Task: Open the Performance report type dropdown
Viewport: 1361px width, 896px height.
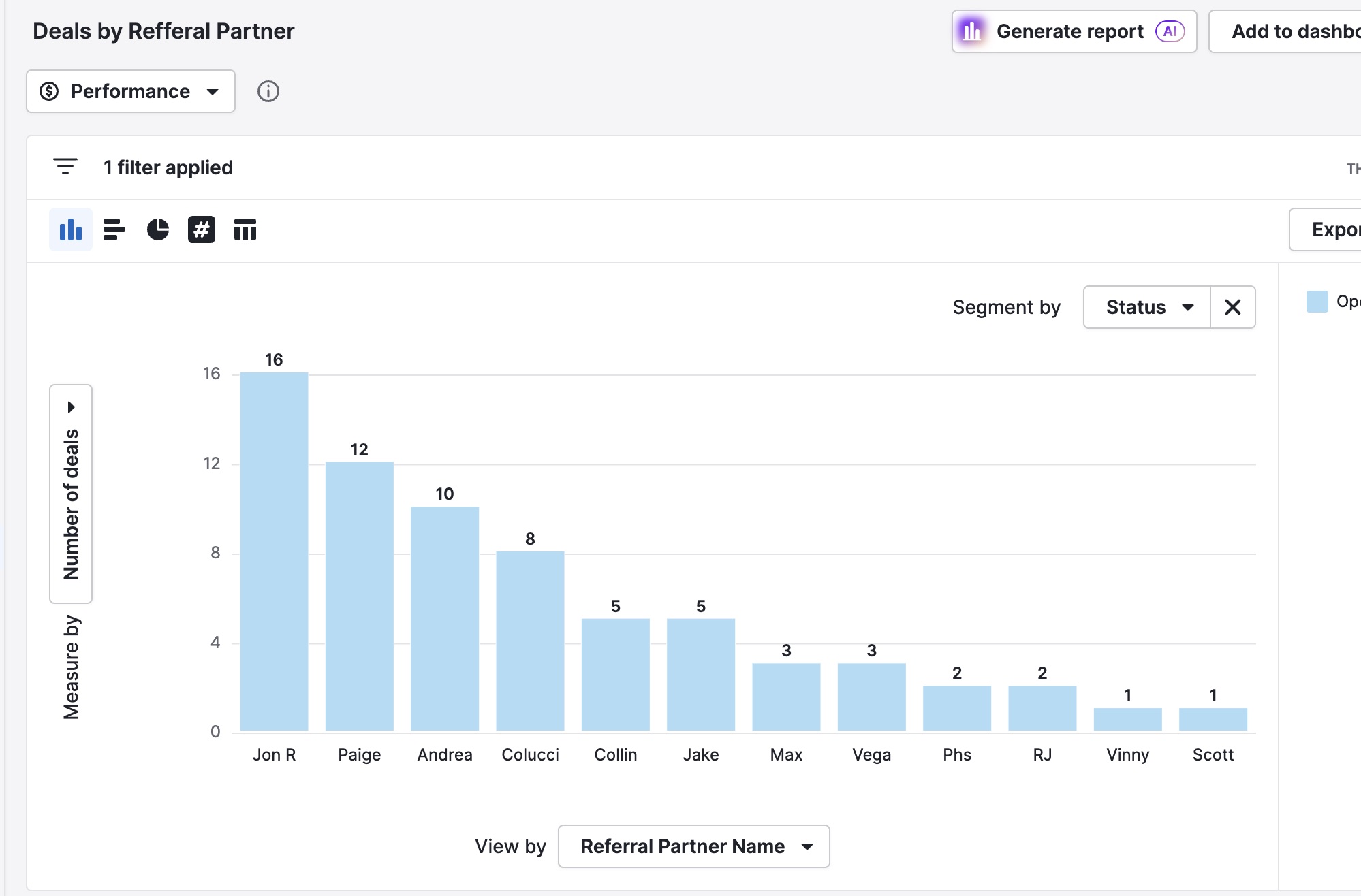Action: [x=131, y=91]
